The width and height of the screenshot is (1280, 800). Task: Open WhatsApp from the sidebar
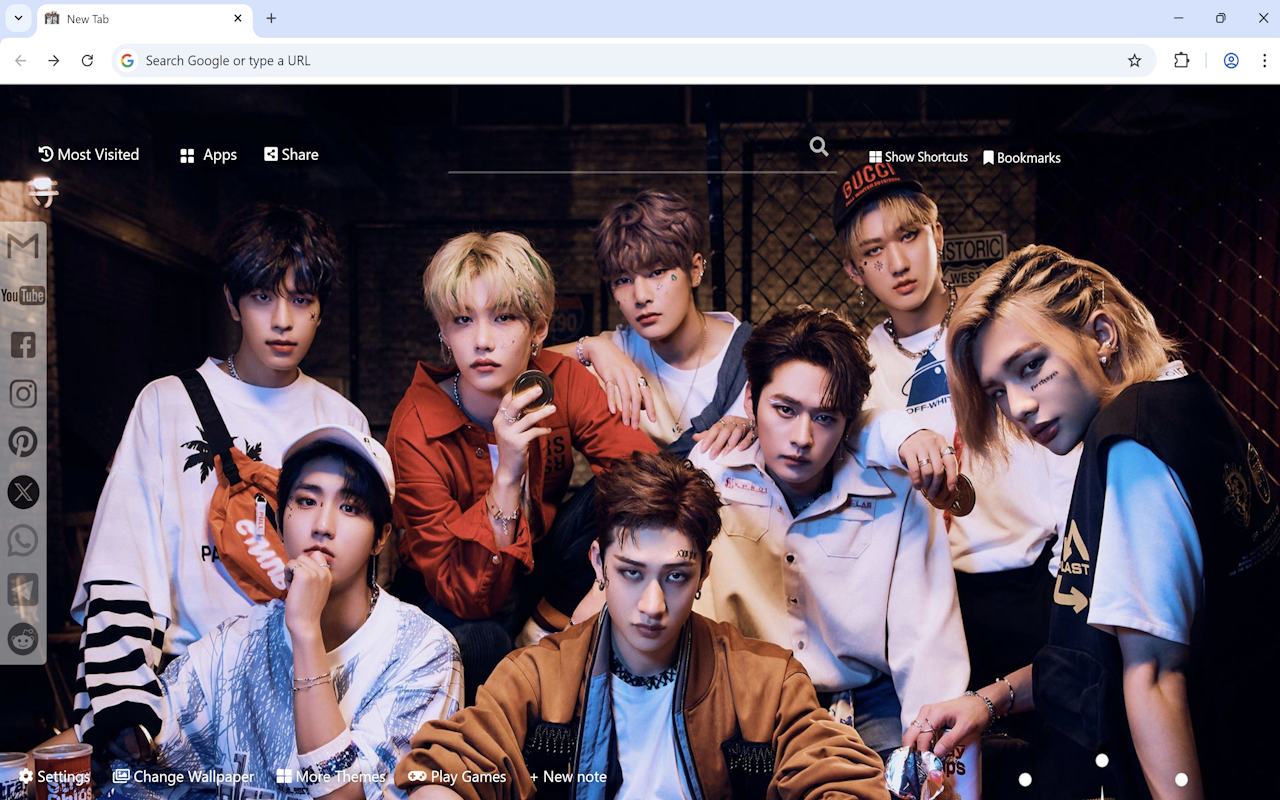pyautogui.click(x=23, y=540)
